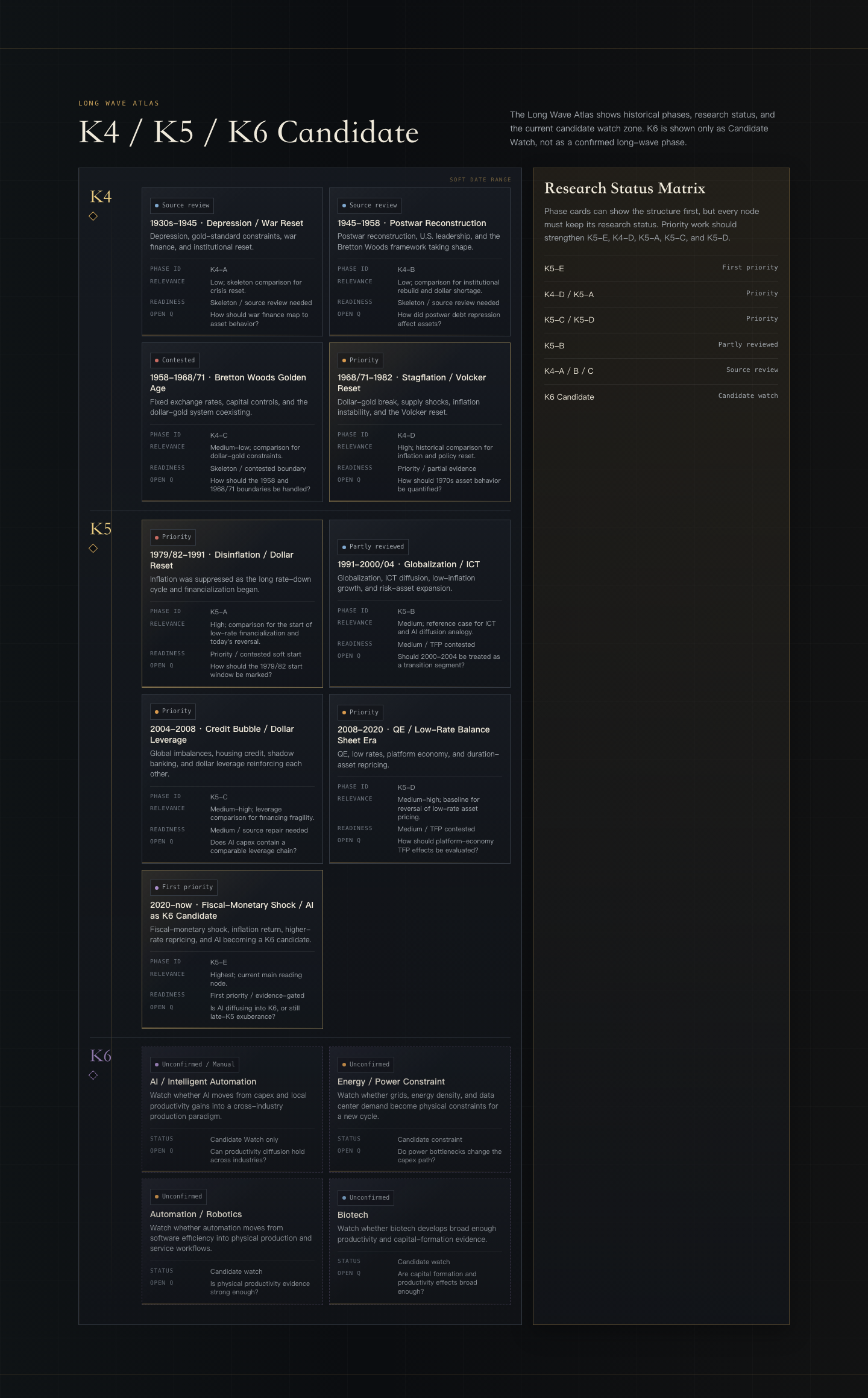This screenshot has height=1398, width=868.
Task: Select the K5–E row in Research Status Matrix
Action: coord(661,268)
